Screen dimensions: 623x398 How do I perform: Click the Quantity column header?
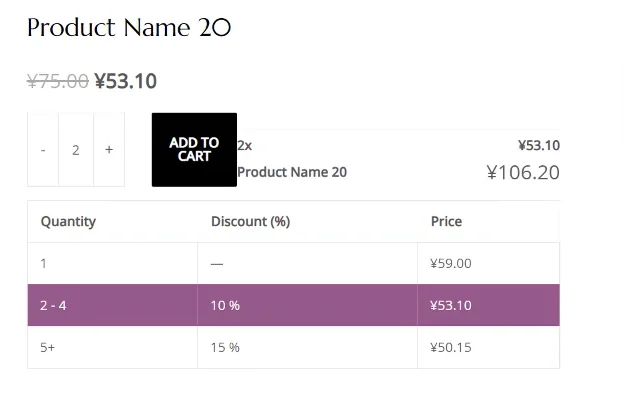pos(68,221)
